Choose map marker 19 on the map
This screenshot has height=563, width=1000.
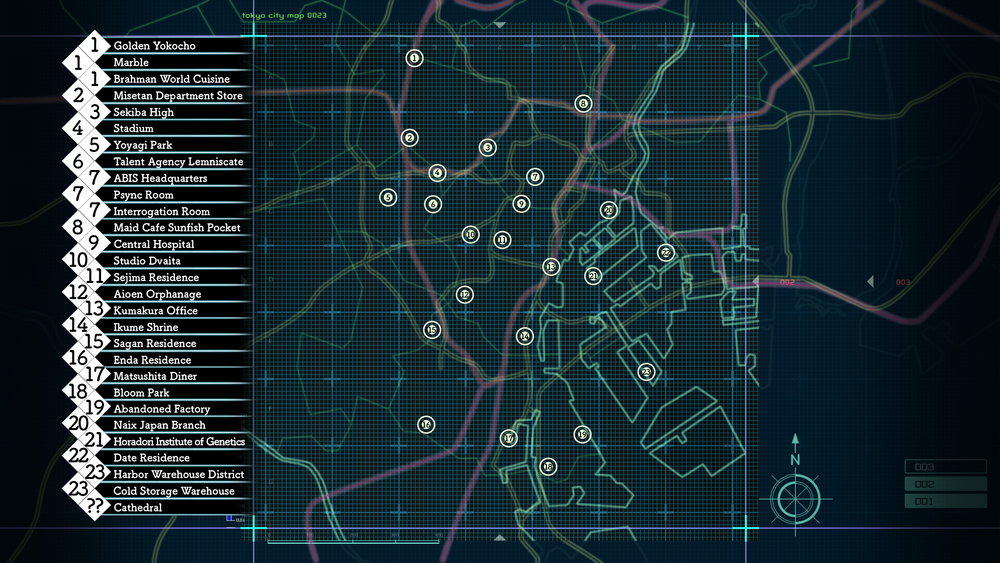(582, 435)
